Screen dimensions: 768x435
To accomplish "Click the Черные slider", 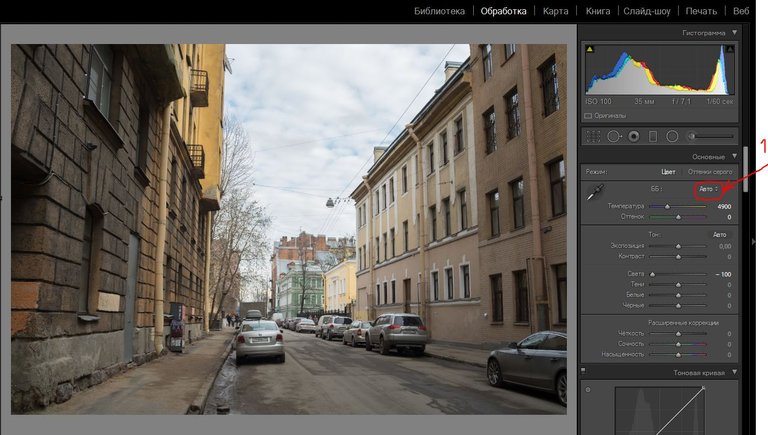I will [678, 305].
